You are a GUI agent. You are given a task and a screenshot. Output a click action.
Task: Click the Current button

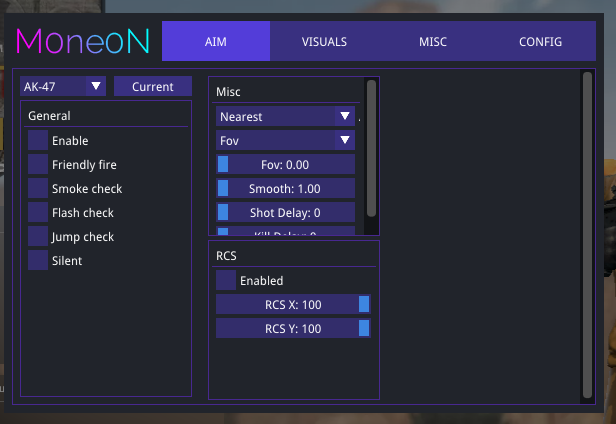pos(153,86)
